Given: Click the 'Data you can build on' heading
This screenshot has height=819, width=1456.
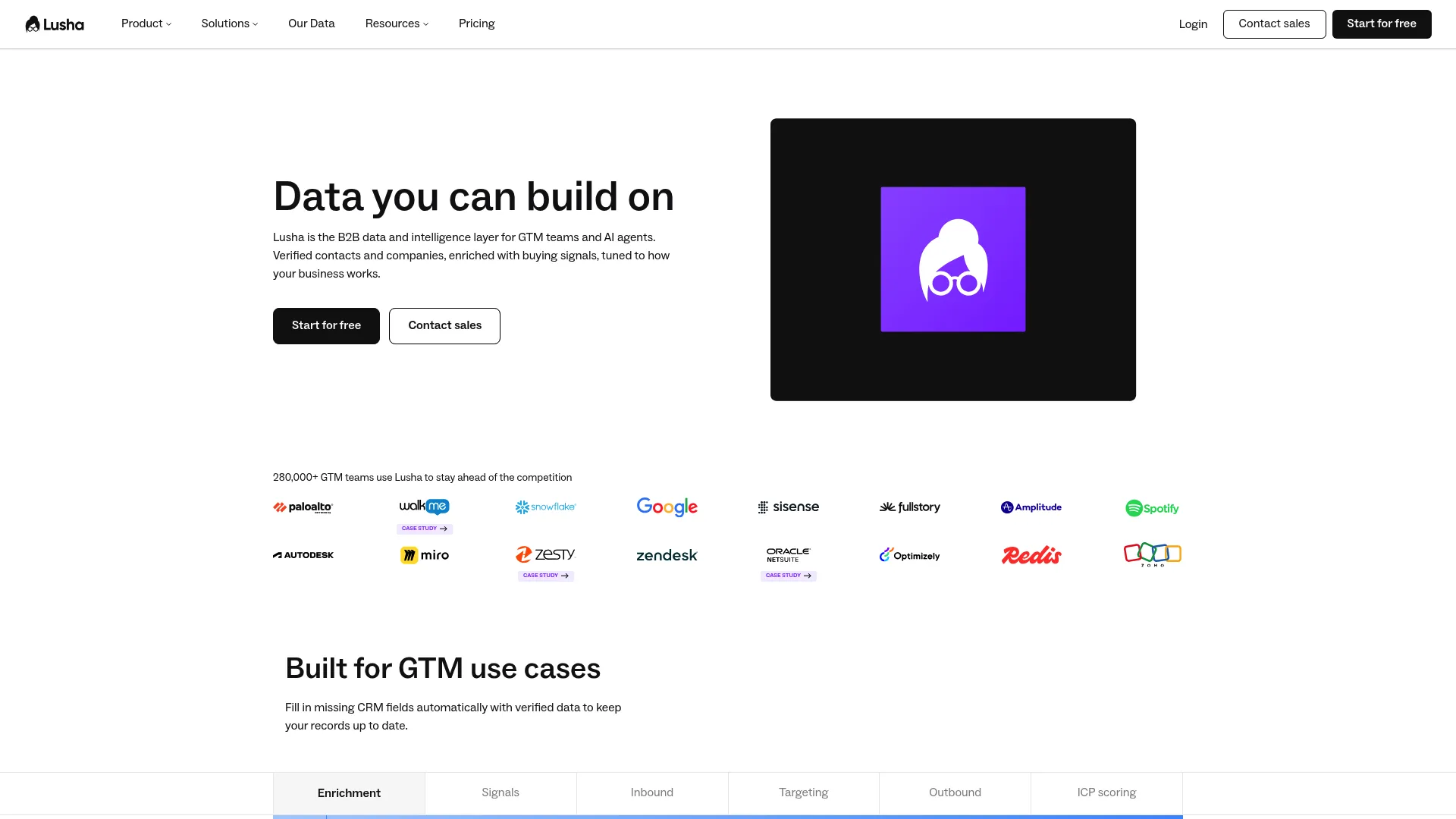Looking at the screenshot, I should [473, 197].
